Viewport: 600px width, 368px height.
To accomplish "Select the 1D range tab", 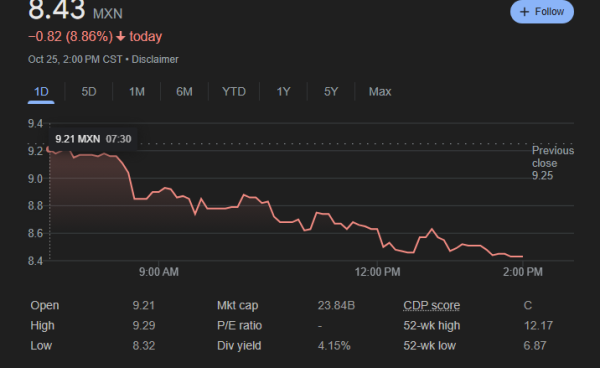I will (x=41, y=92).
